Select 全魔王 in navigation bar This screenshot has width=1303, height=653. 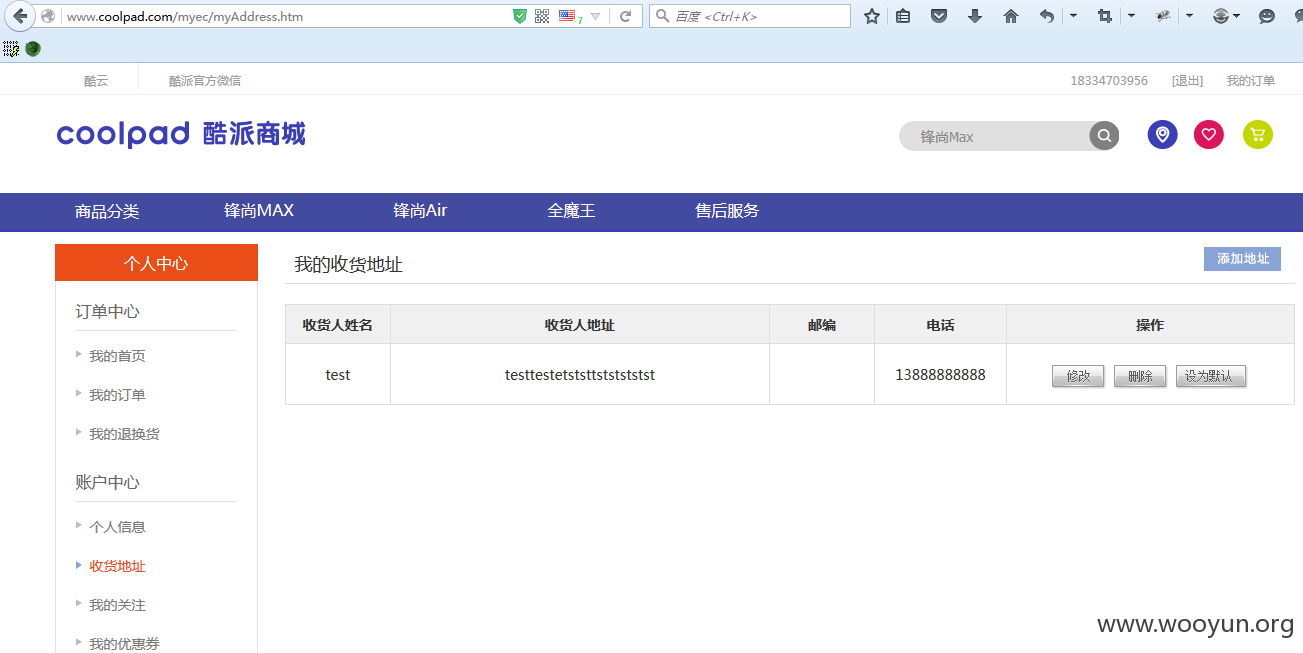(571, 211)
